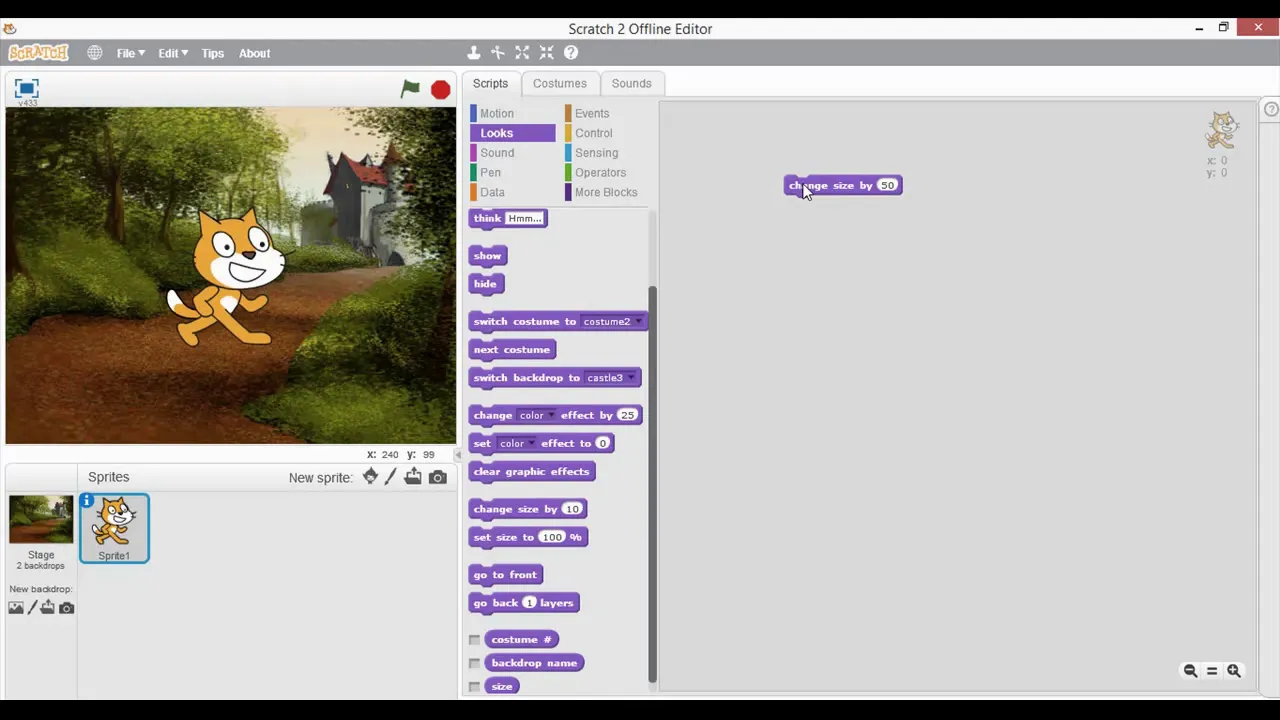Take new backdrop from camera

[66, 608]
